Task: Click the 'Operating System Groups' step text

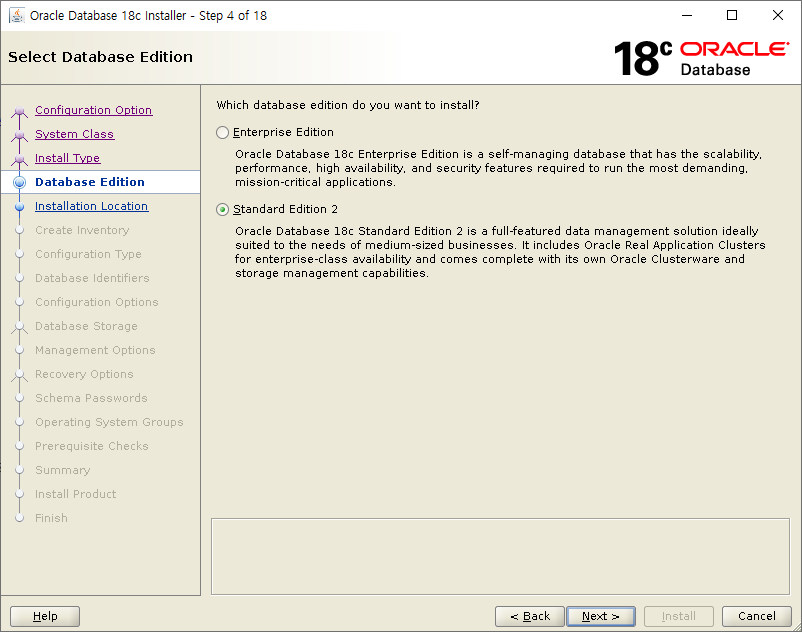Action: tap(109, 422)
